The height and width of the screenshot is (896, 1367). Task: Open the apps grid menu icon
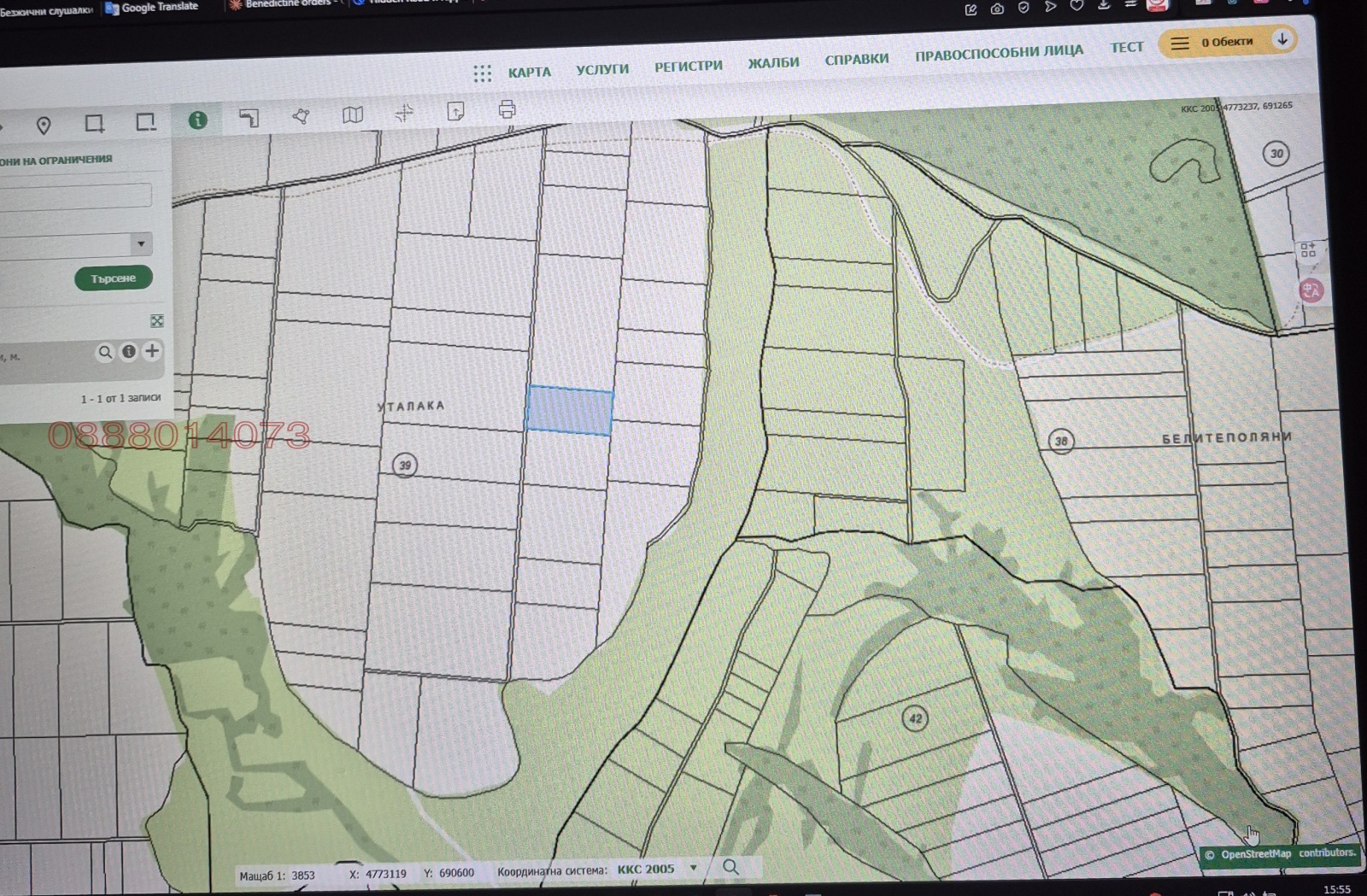pos(482,73)
